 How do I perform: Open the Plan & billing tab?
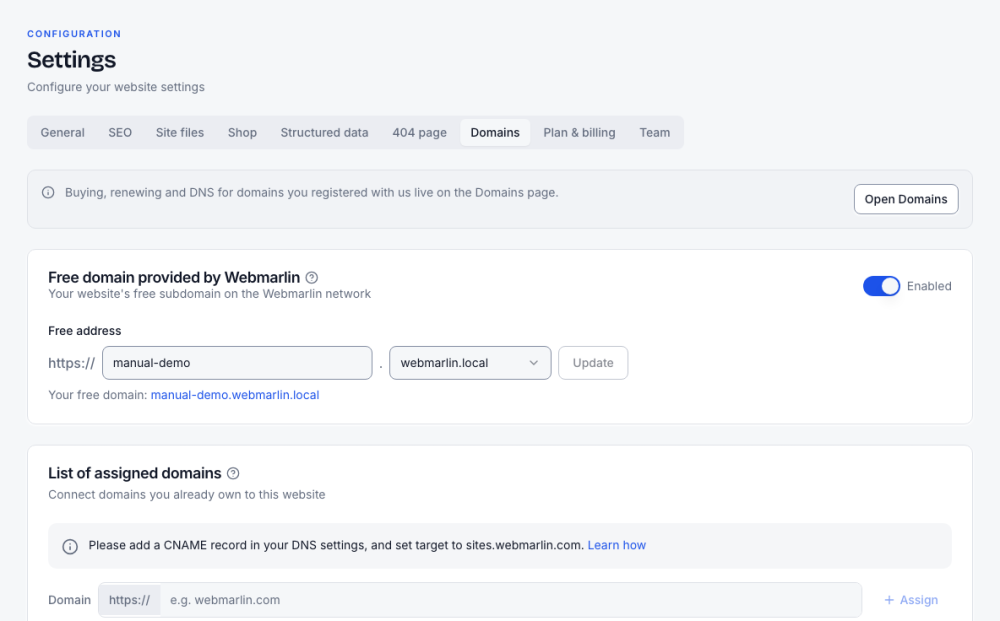(x=579, y=133)
